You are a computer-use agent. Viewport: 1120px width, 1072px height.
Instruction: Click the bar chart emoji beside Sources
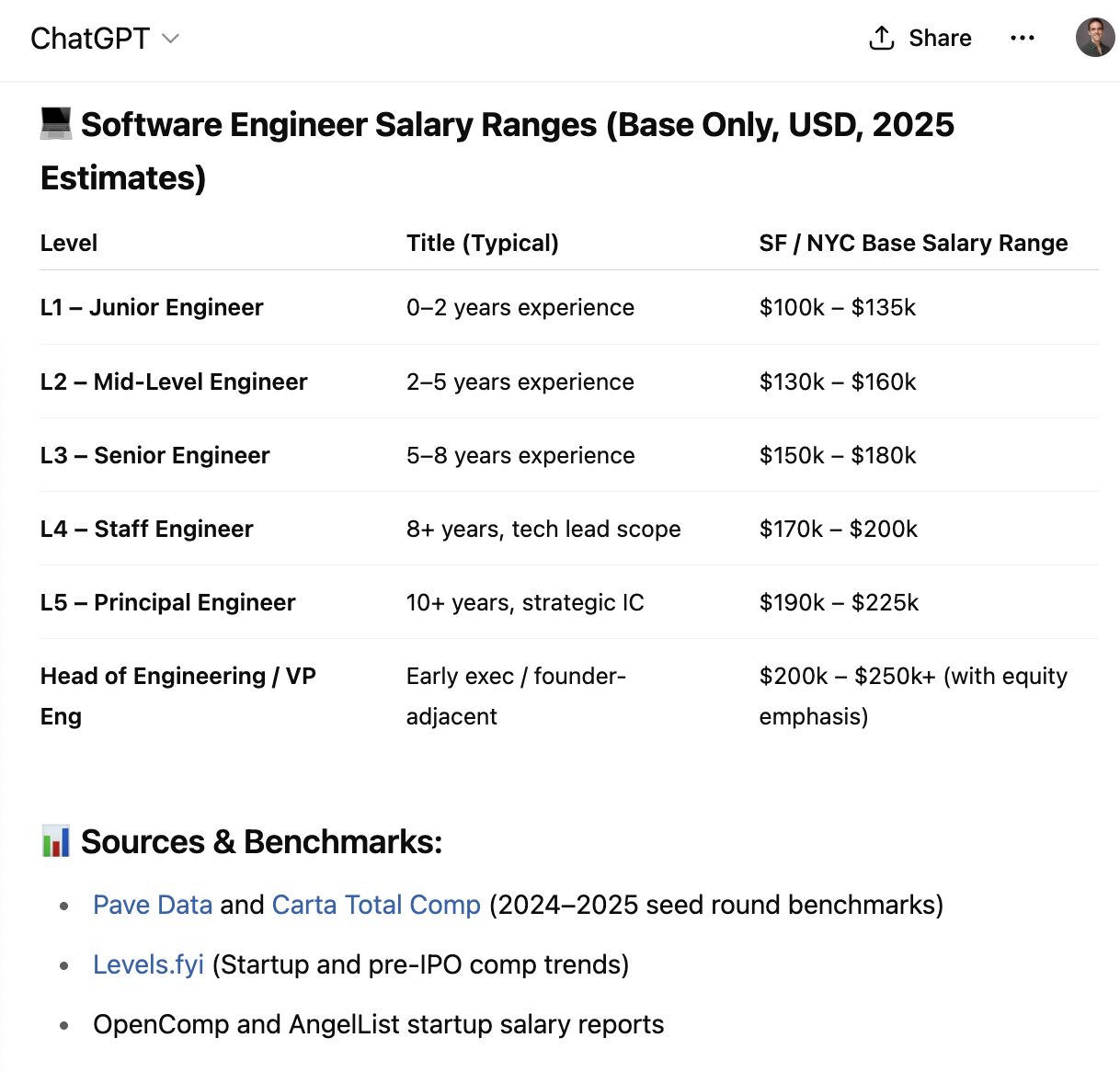click(x=56, y=841)
